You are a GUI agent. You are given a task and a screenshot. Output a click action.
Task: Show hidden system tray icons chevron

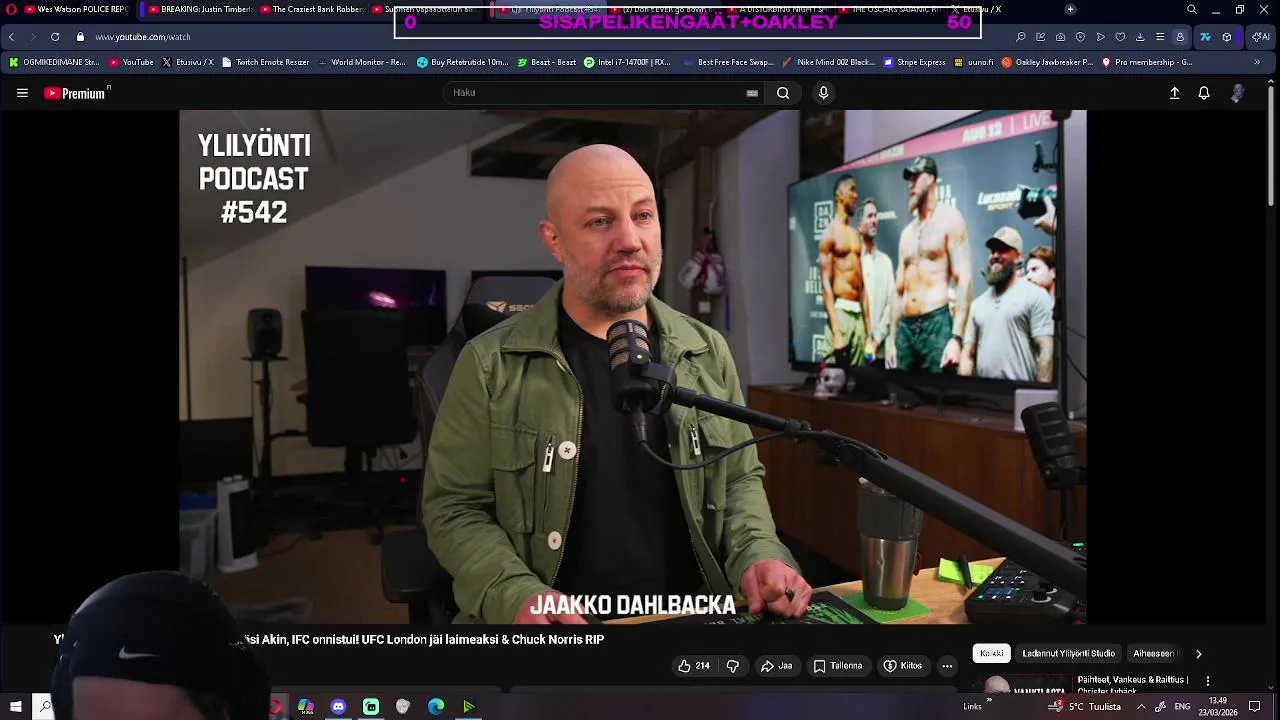[1141, 706]
